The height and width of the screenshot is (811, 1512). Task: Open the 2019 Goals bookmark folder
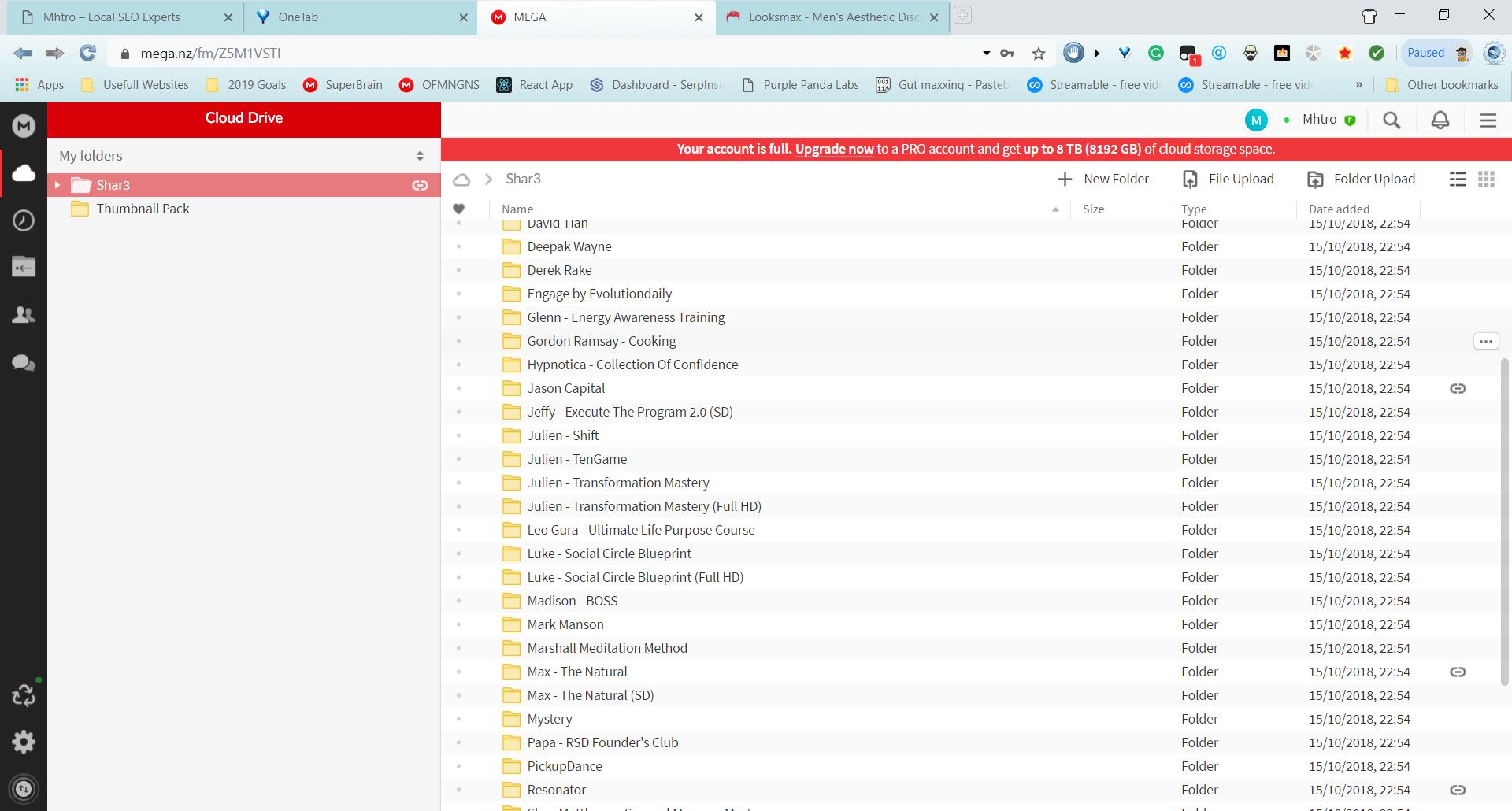coord(246,85)
